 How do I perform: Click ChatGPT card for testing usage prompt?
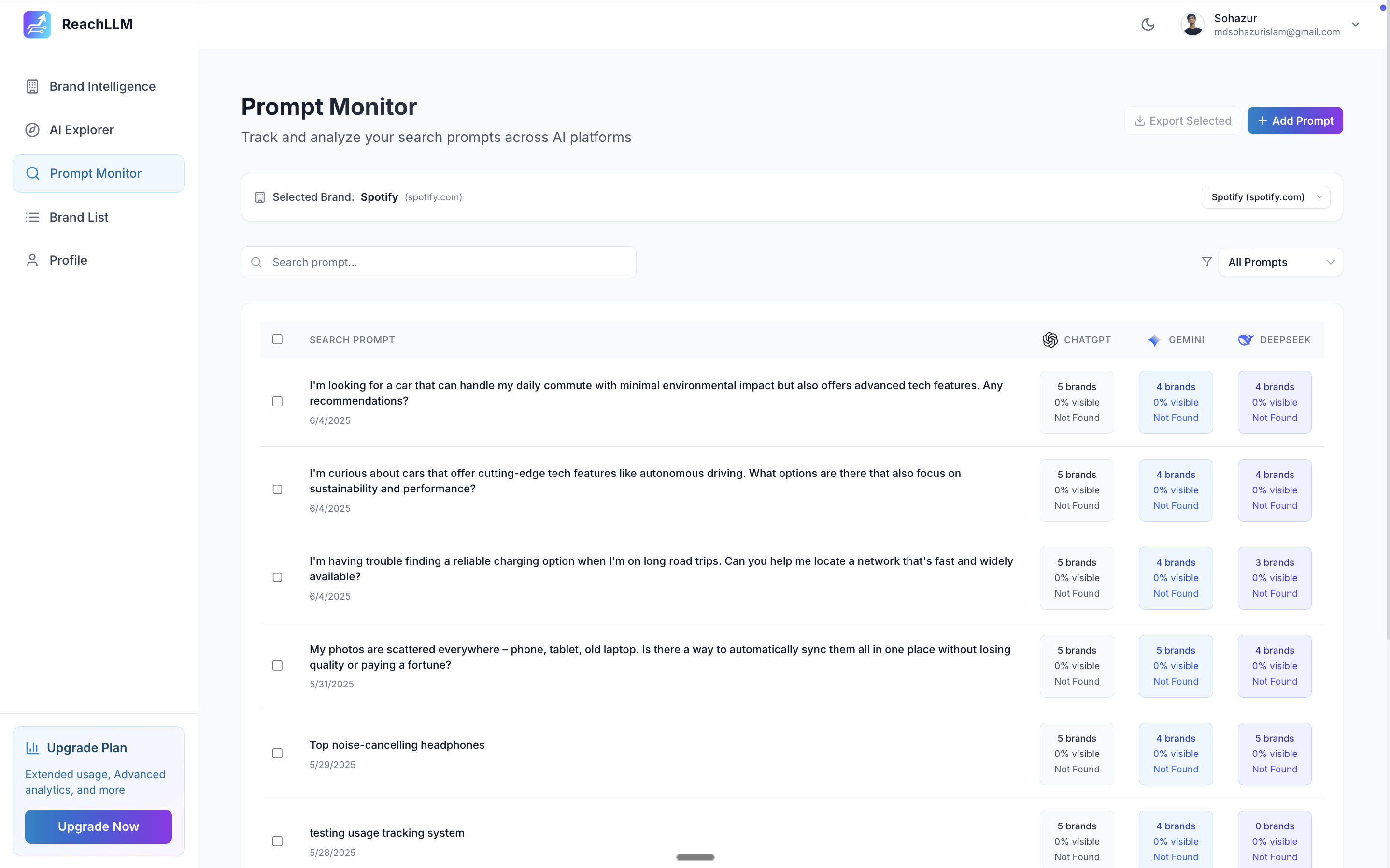coord(1077,840)
